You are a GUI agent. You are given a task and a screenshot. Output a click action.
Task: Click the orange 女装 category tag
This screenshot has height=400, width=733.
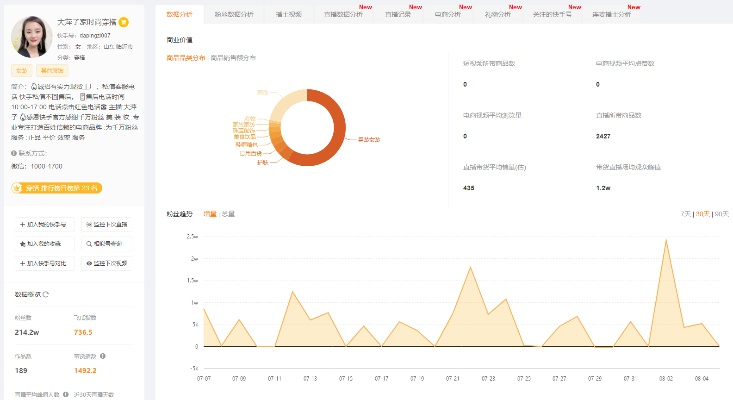[x=21, y=70]
